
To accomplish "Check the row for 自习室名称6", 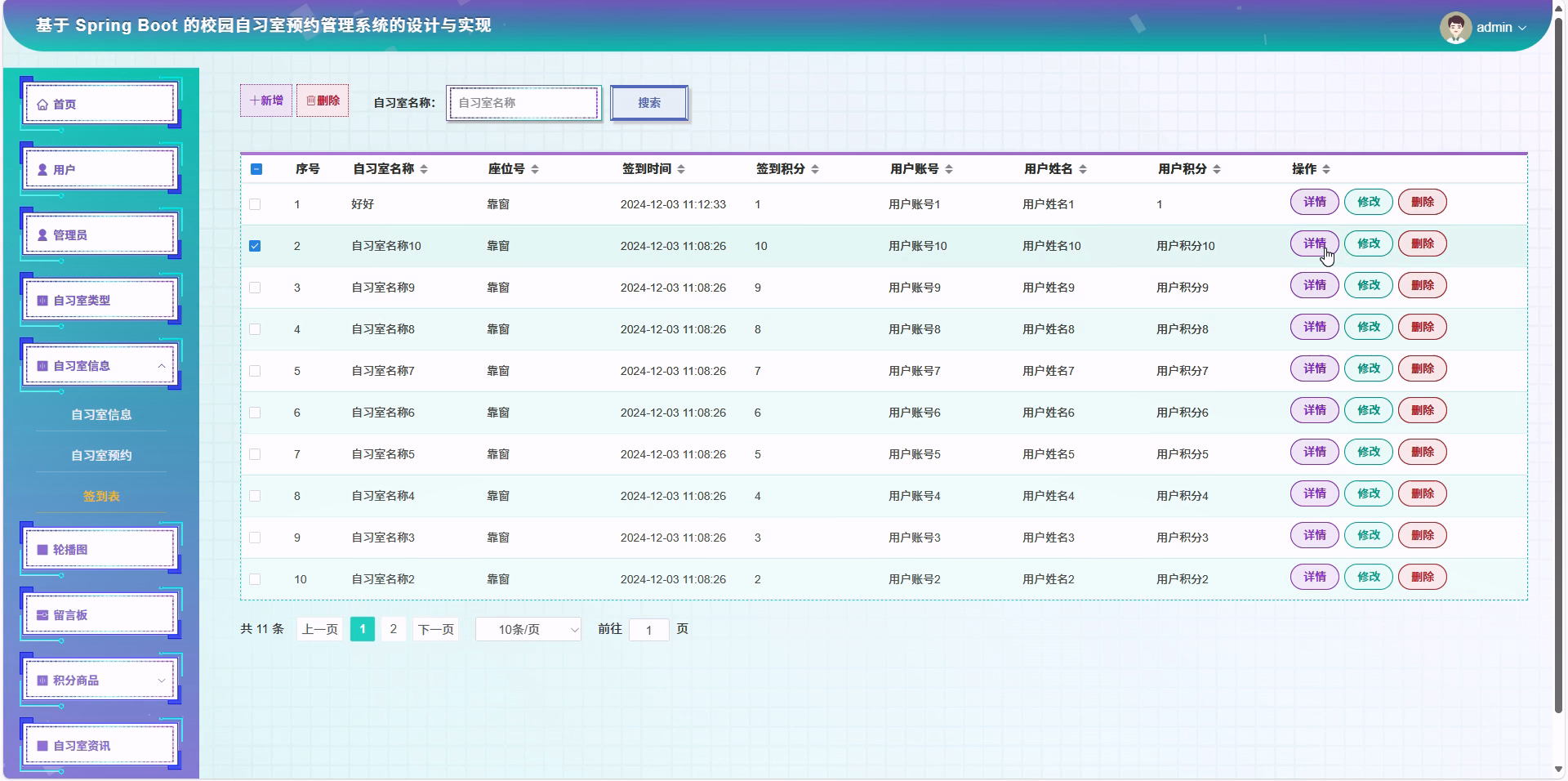I will click(x=255, y=413).
